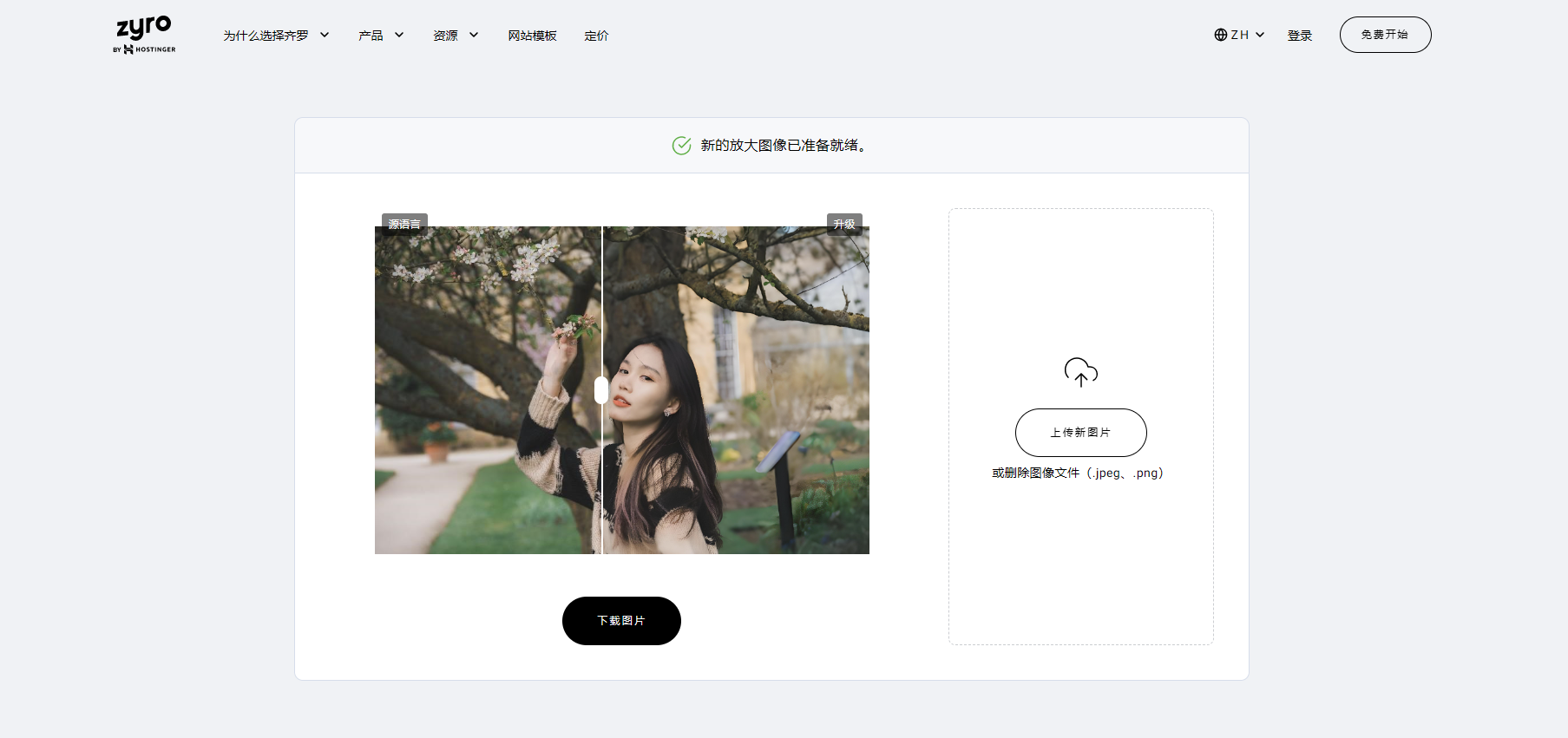The image size is (1568, 738).
Task: Click the 上传新图片 upload button
Action: [1081, 433]
